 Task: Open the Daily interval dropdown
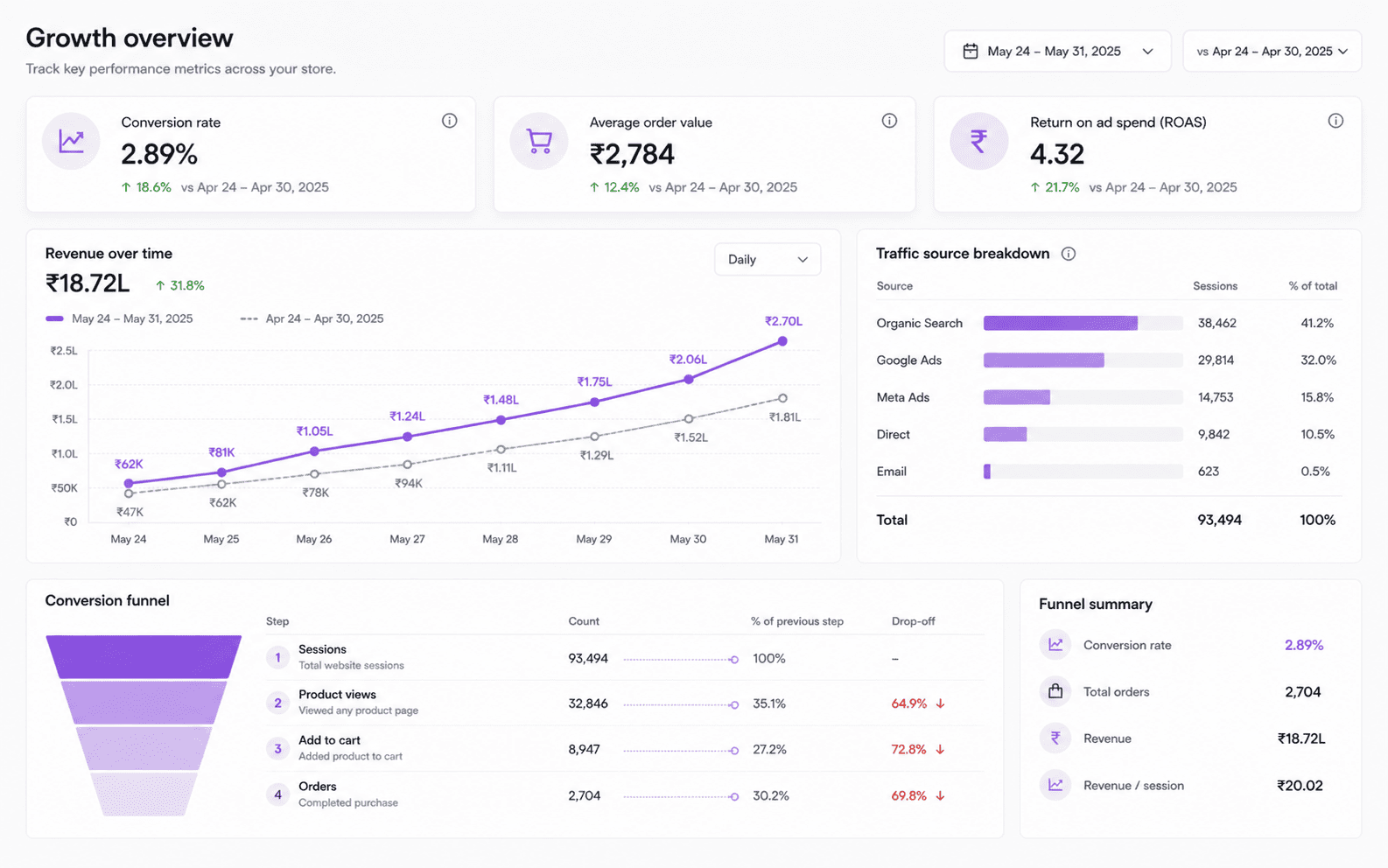[x=768, y=260]
